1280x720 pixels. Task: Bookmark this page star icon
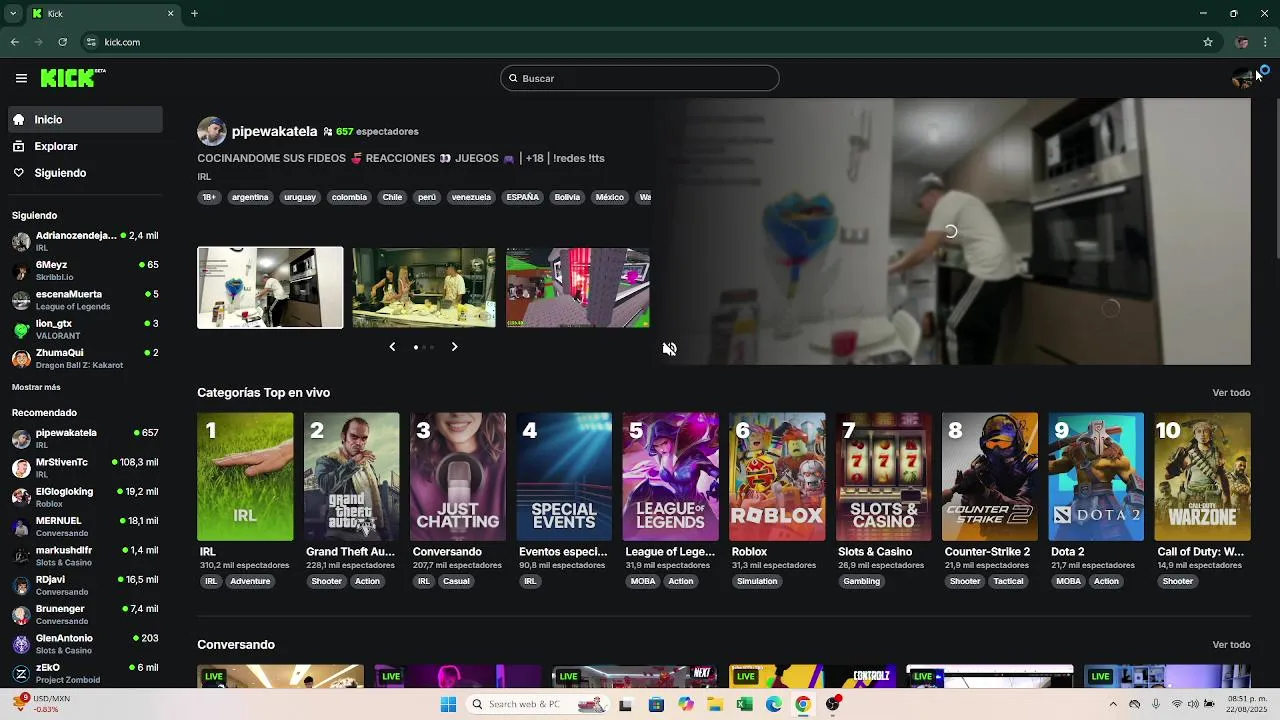pos(1208,42)
